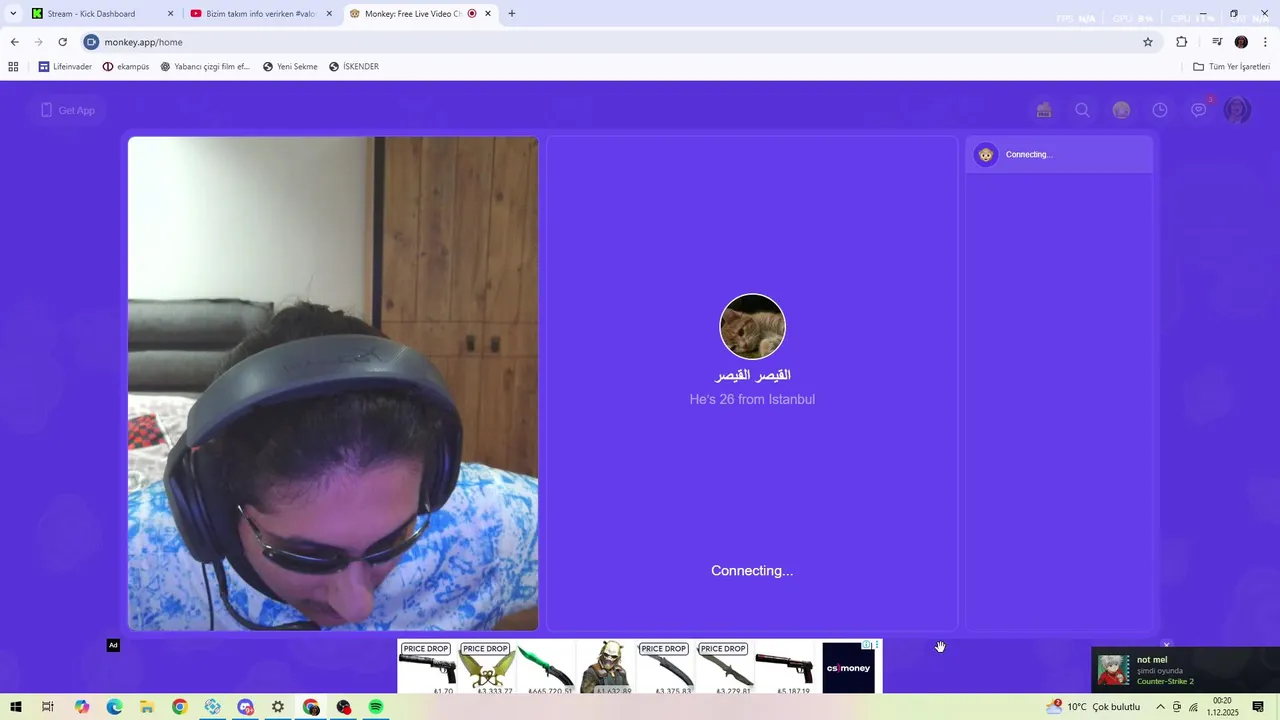Click the green knife ad item

[x=547, y=668]
